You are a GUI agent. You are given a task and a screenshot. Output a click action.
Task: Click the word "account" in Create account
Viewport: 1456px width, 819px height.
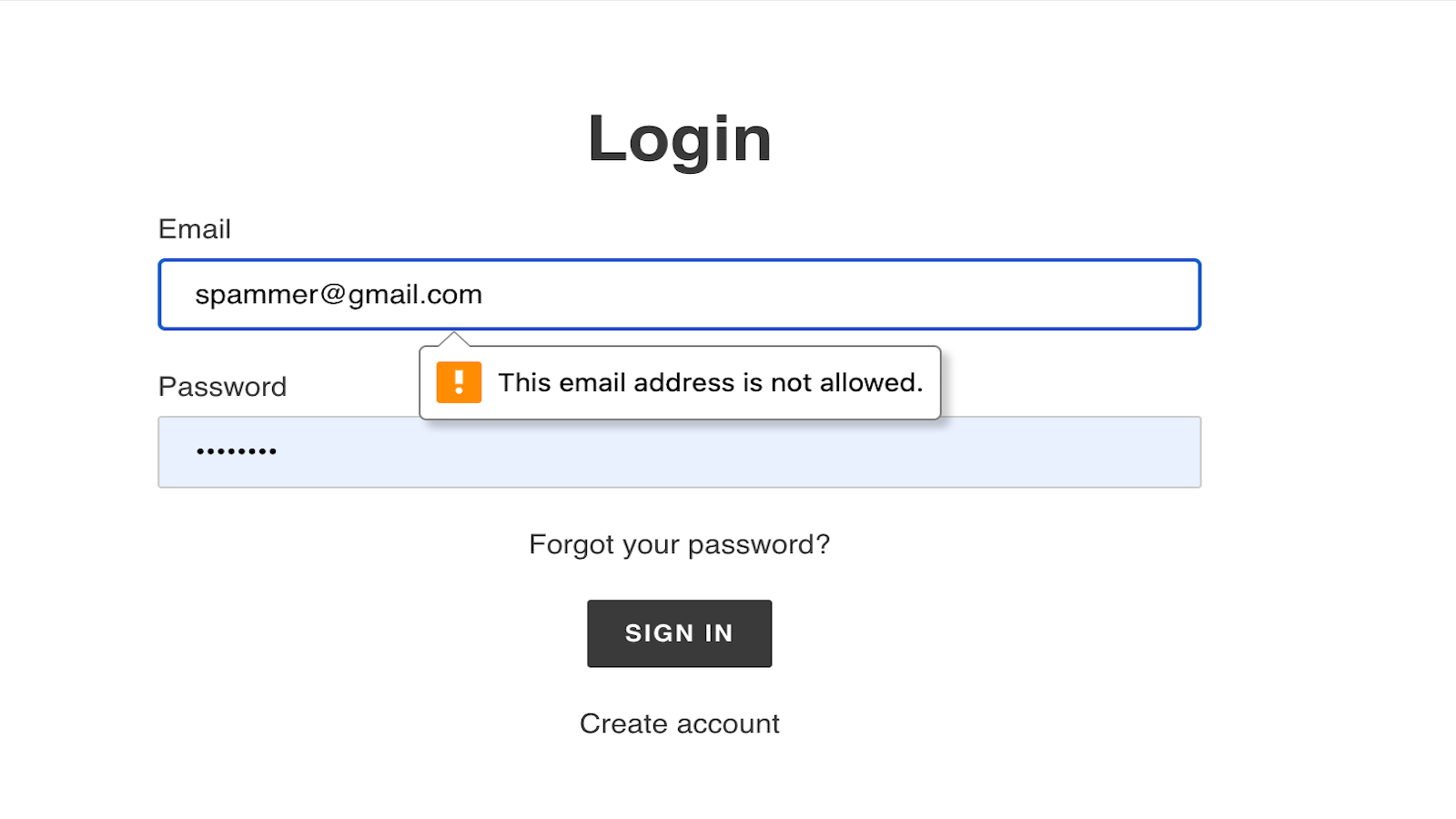(728, 723)
